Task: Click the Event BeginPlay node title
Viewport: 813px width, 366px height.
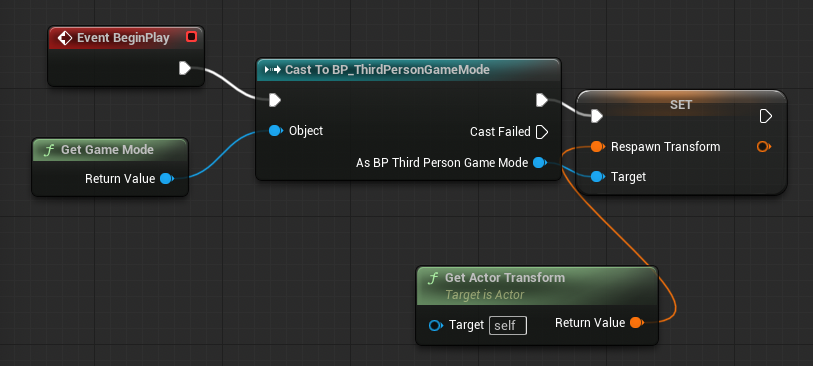Action: click(123, 38)
